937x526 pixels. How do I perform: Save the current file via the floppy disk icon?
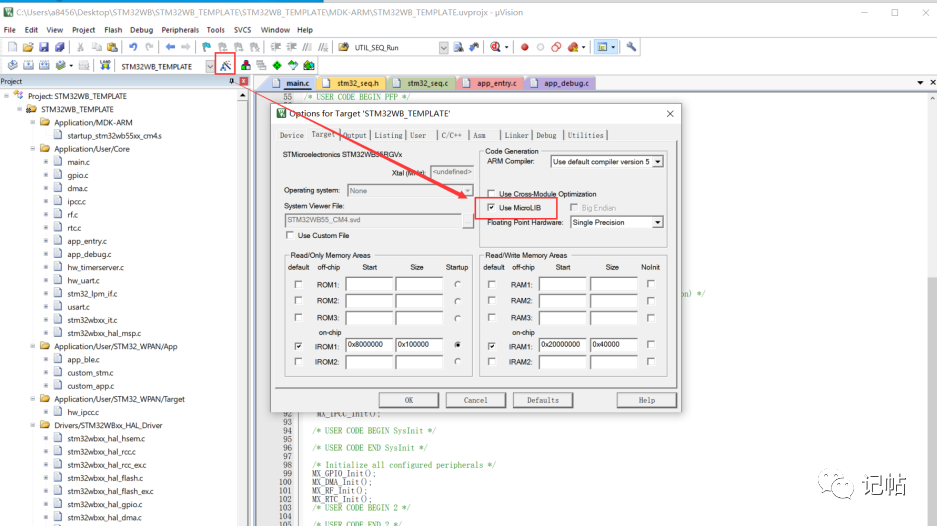(x=44, y=47)
